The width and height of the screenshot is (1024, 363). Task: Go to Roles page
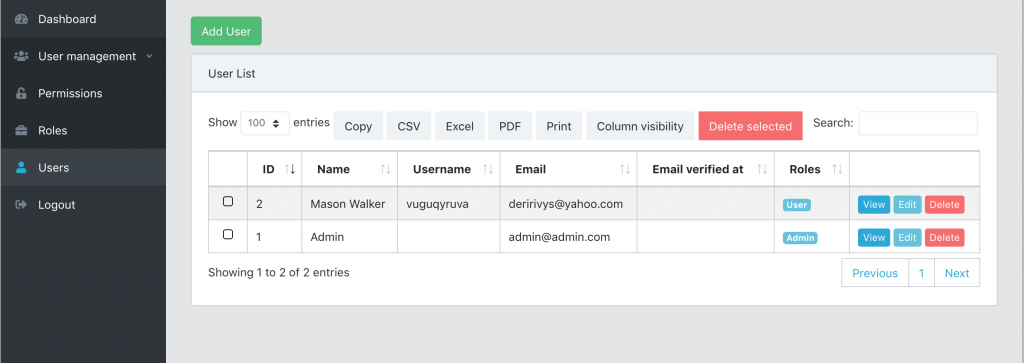click(x=83, y=131)
